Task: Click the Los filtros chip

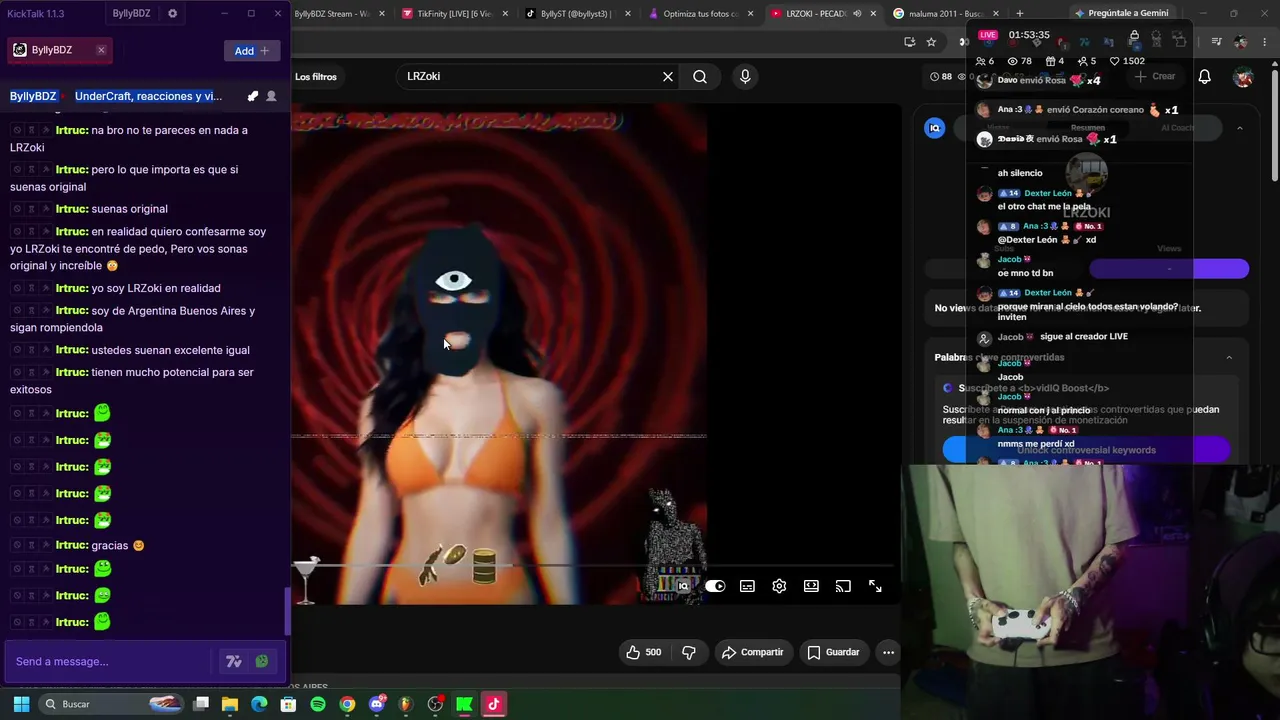Action: tap(316, 77)
